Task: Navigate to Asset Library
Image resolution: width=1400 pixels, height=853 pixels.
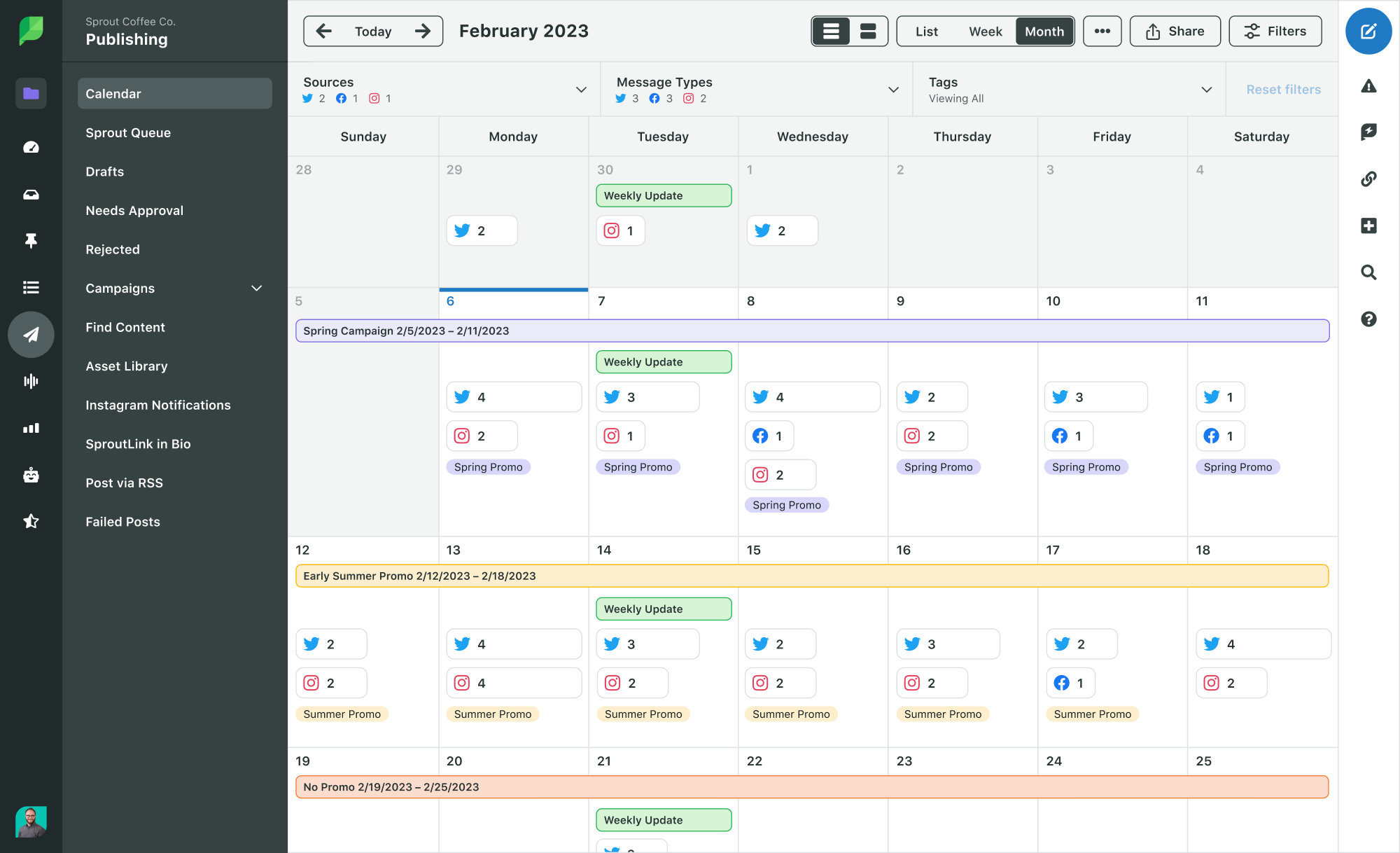Action: [127, 365]
